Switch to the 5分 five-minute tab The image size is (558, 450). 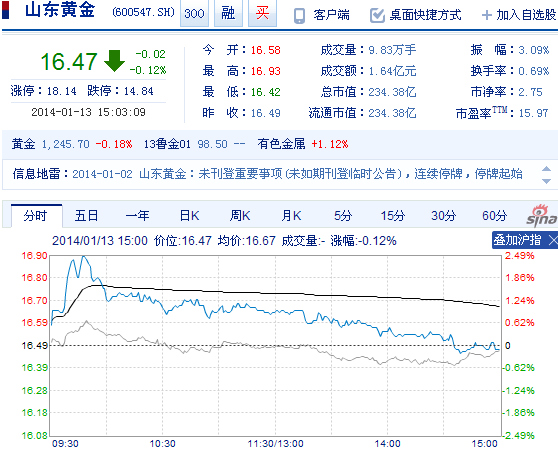coord(343,216)
